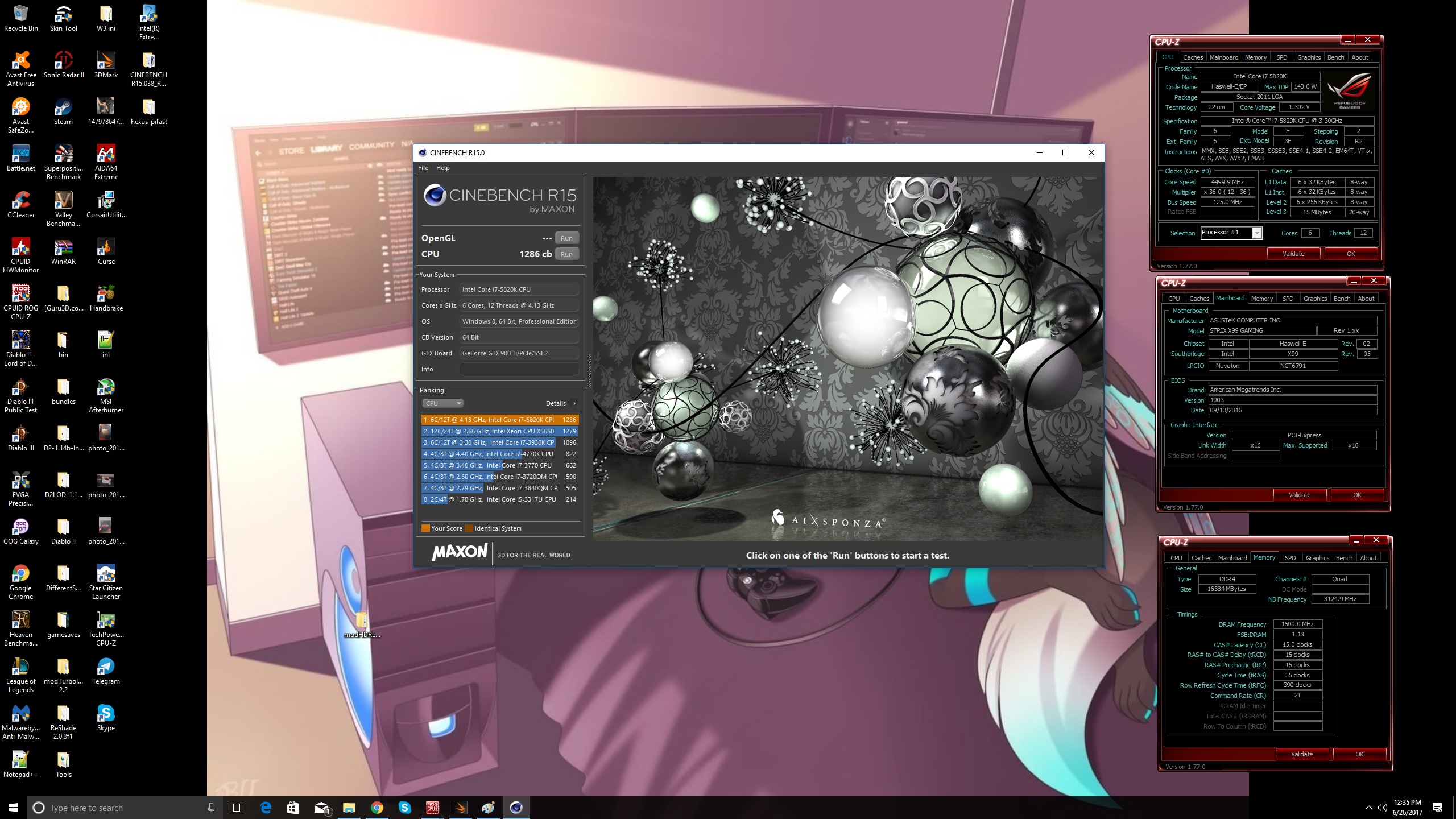Screen dimensions: 1456x819
Task: Run the Cinebench CPU test
Action: click(566, 254)
